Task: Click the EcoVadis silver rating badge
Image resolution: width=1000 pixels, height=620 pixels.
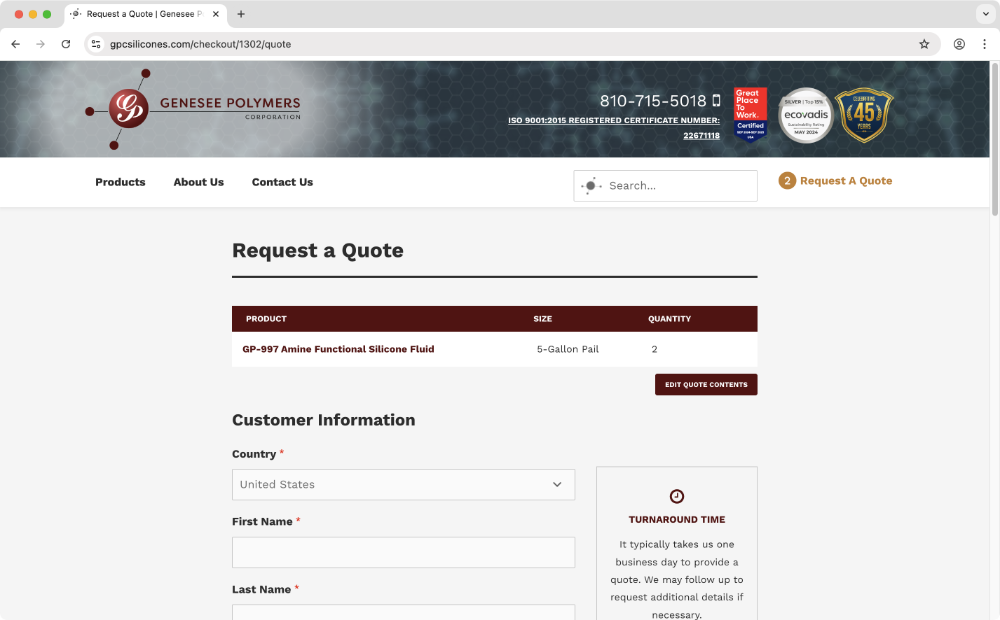Action: point(805,116)
